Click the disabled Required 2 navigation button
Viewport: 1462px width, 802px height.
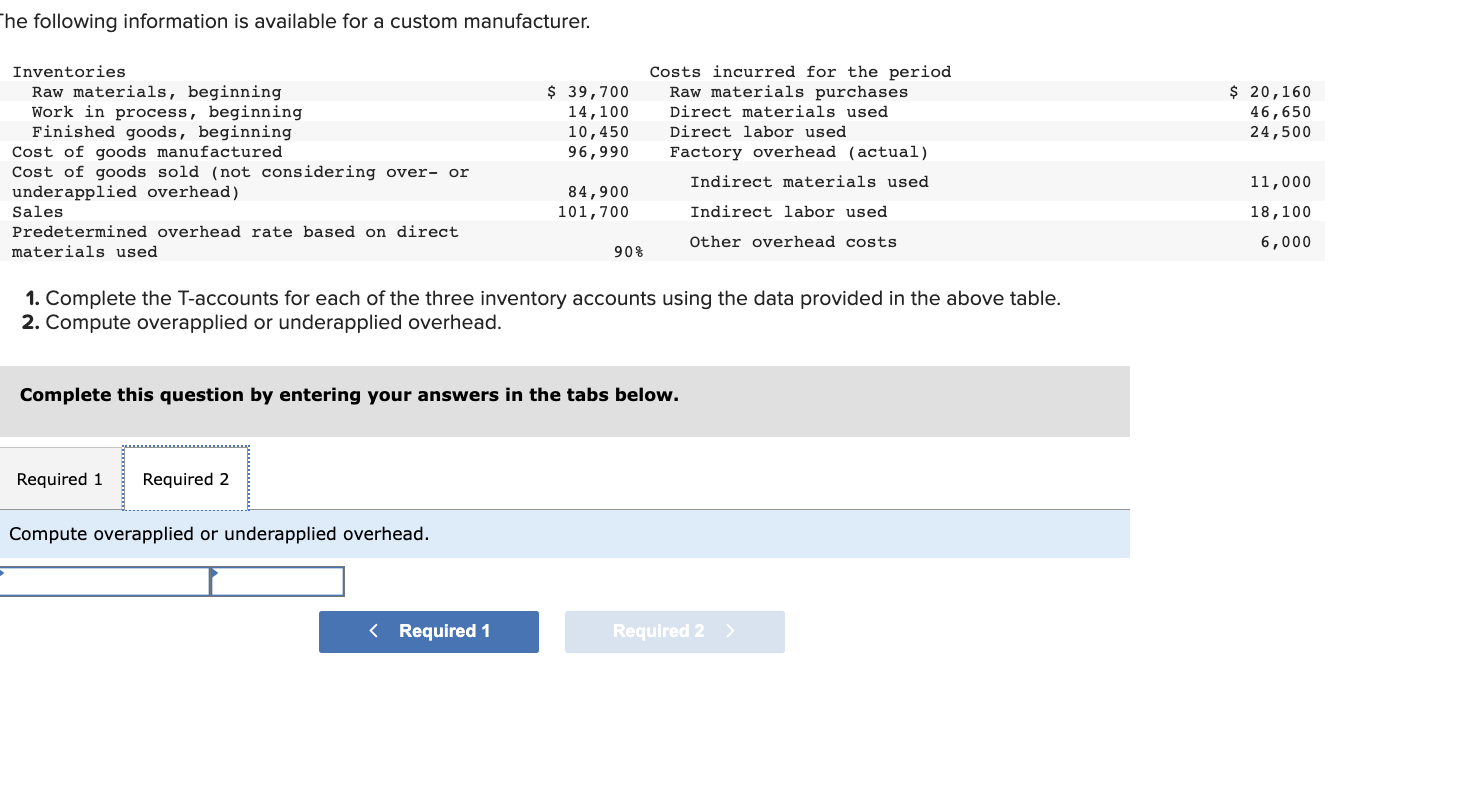pos(674,631)
